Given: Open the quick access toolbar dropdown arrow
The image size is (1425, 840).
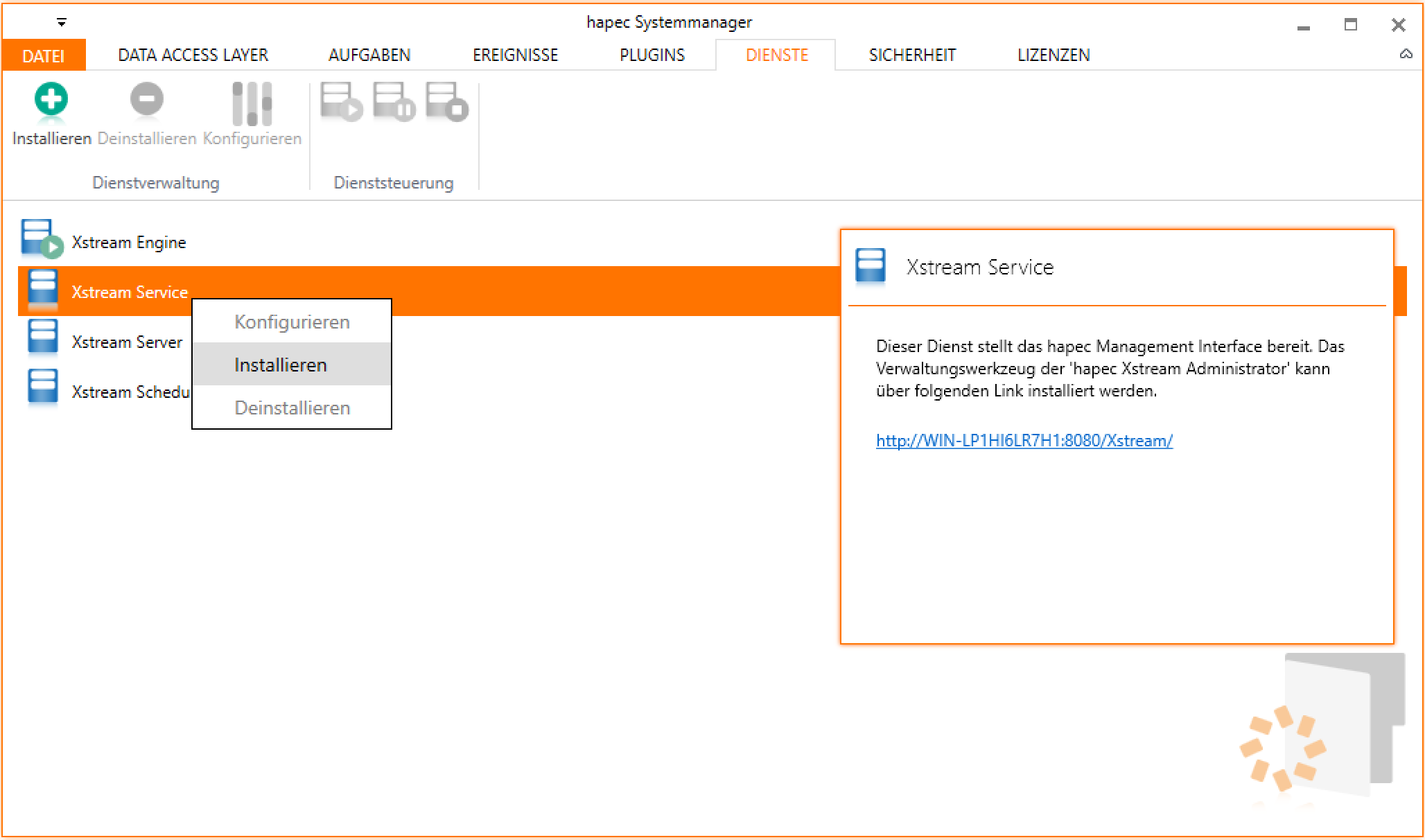Looking at the screenshot, I should (x=62, y=23).
